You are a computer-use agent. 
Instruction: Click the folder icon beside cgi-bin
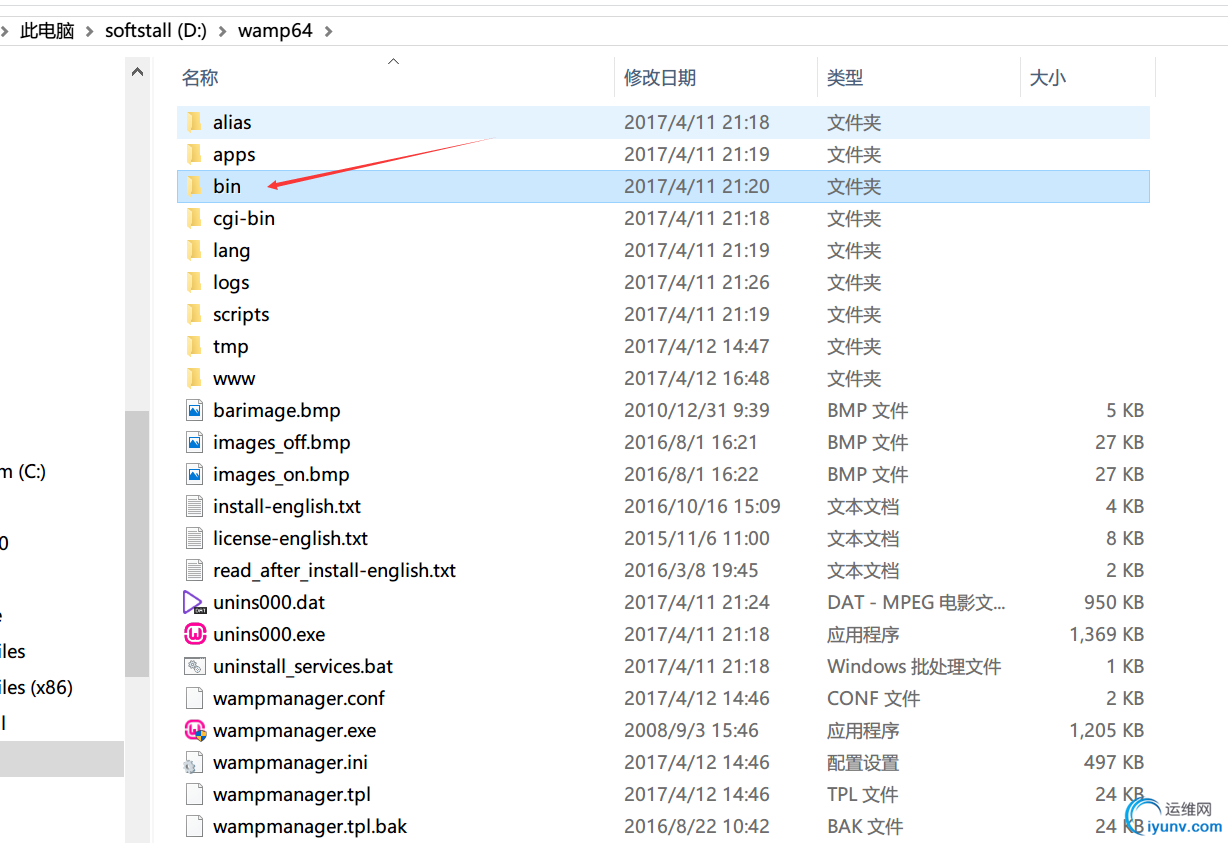[x=194, y=218]
